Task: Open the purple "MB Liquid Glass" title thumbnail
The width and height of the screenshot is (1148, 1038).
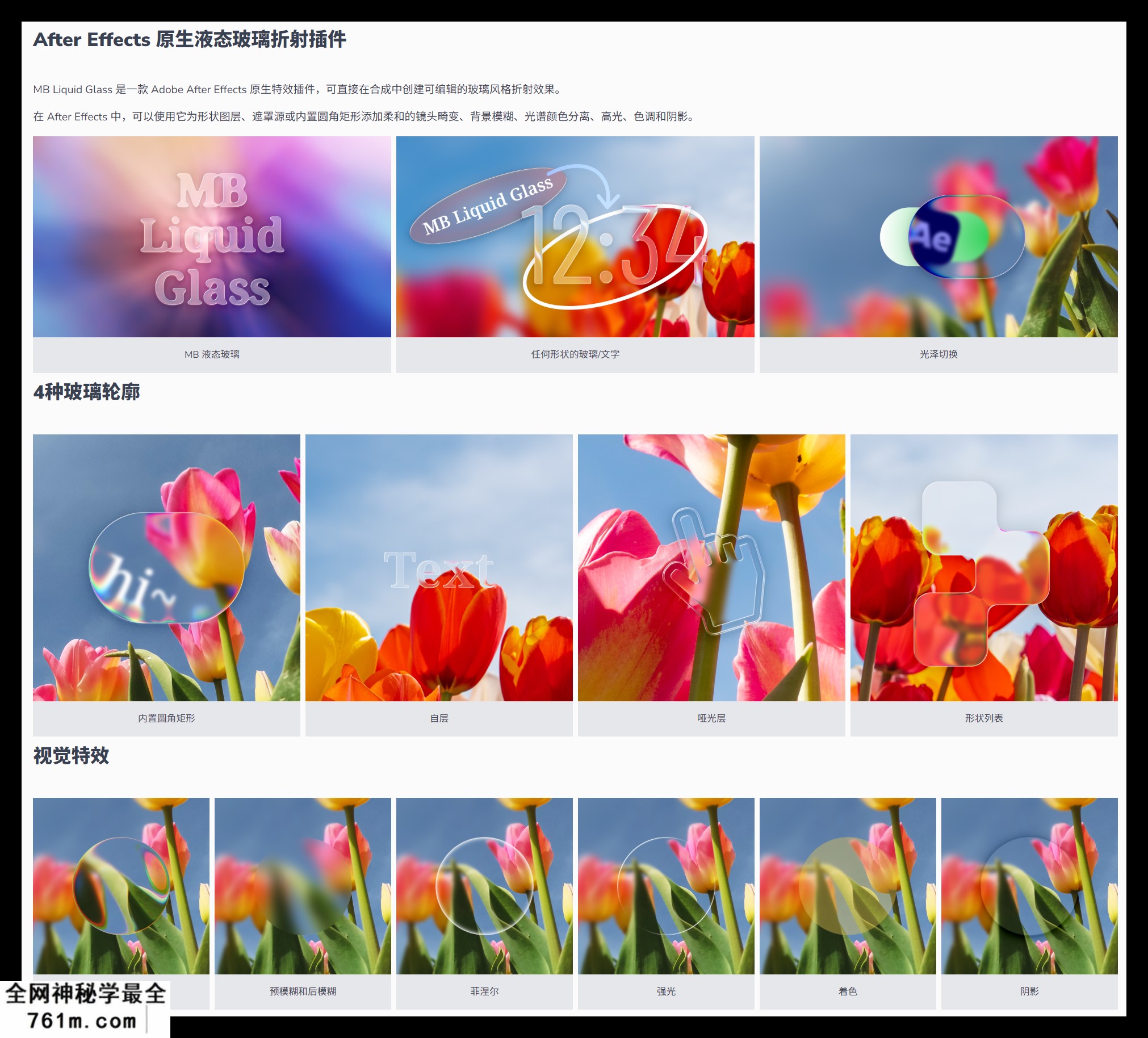Action: pos(212,236)
